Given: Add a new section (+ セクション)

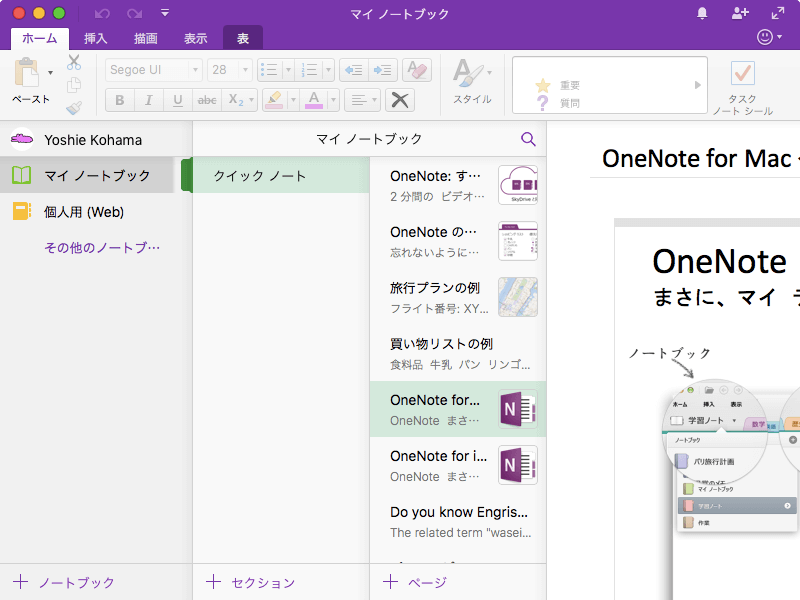Looking at the screenshot, I should 251,582.
